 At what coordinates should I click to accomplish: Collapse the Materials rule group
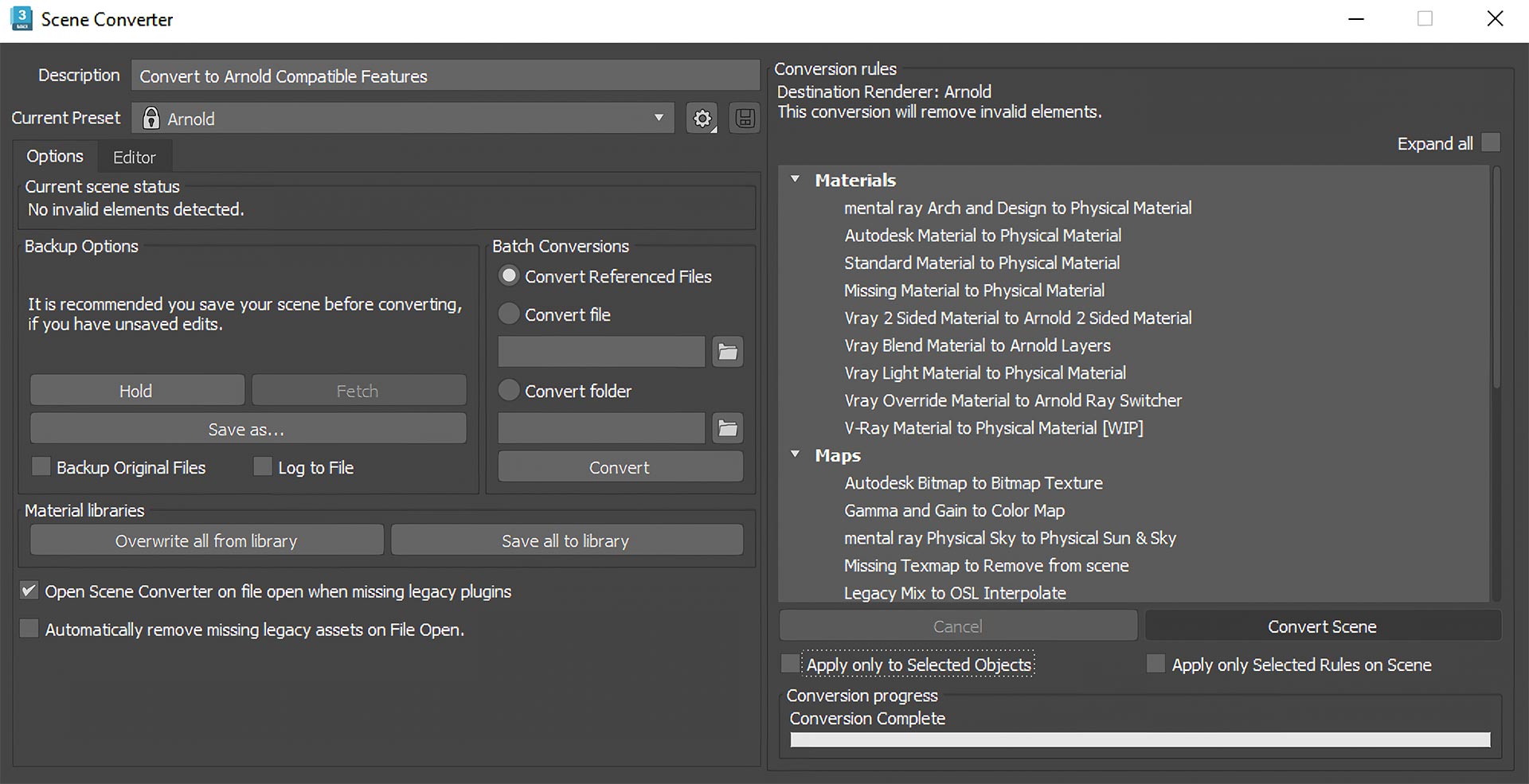pos(795,180)
